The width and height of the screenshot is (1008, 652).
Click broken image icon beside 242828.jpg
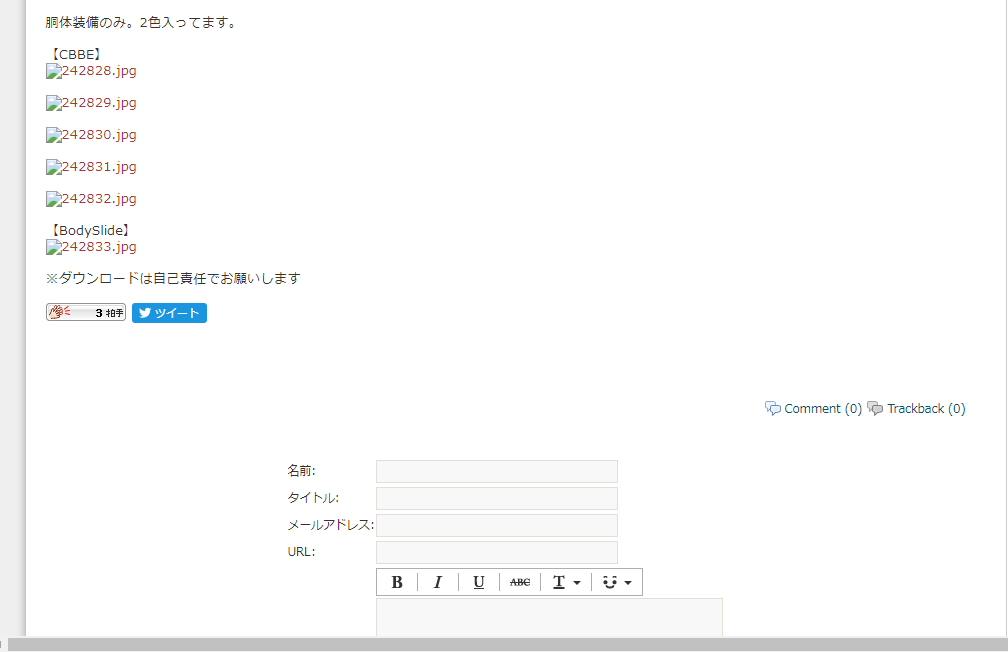(x=53, y=71)
